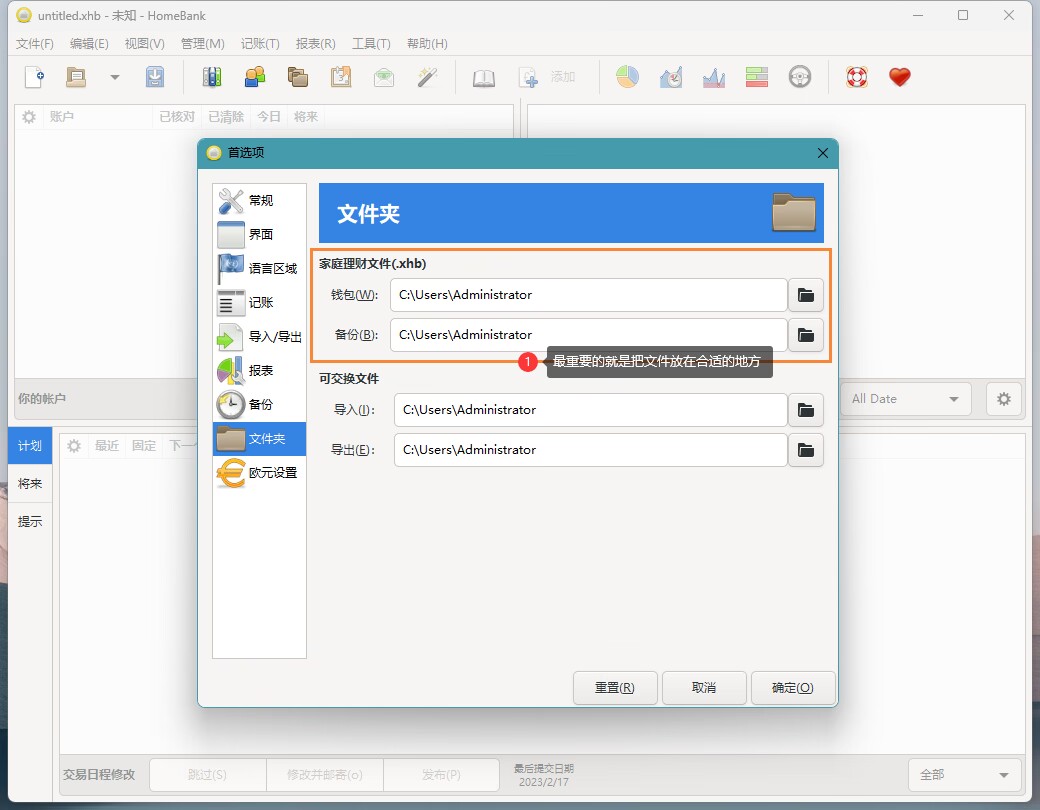Open account management from the toolbar icon
The width and height of the screenshot is (1040, 810).
[x=212, y=77]
